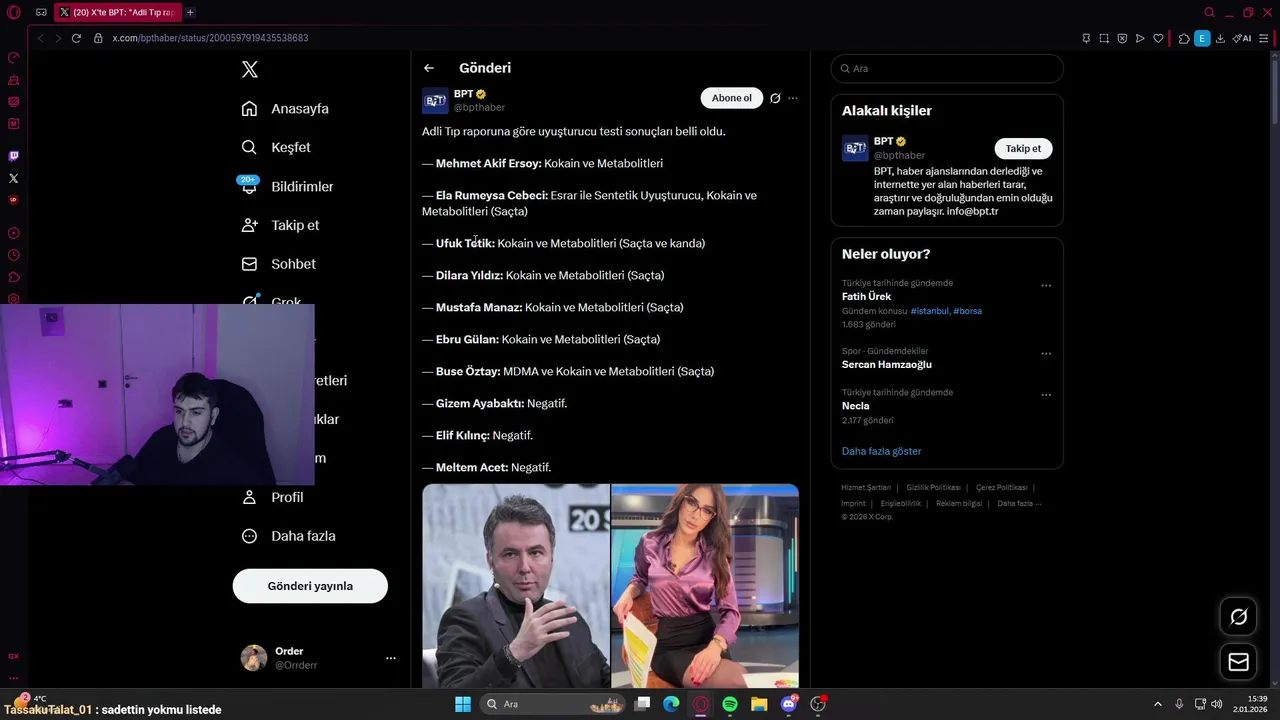The image size is (1280, 720).
Task: Click the X logo in sidebar
Action: click(250, 69)
